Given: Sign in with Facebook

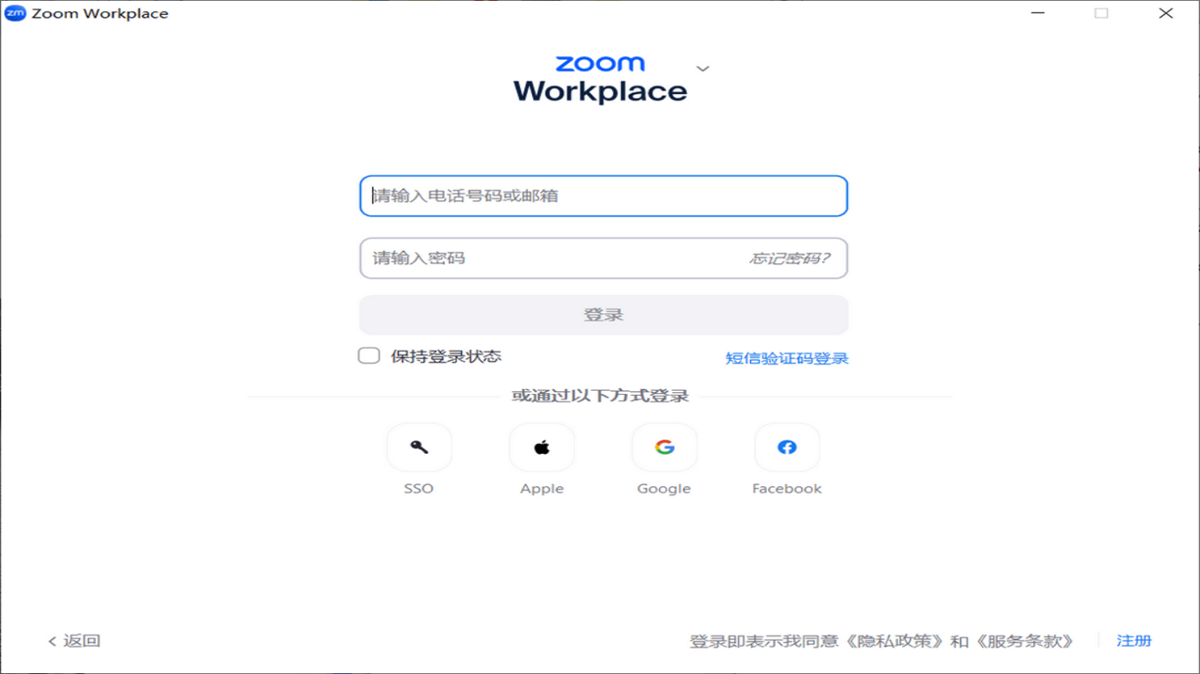Looking at the screenshot, I should 786,446.
